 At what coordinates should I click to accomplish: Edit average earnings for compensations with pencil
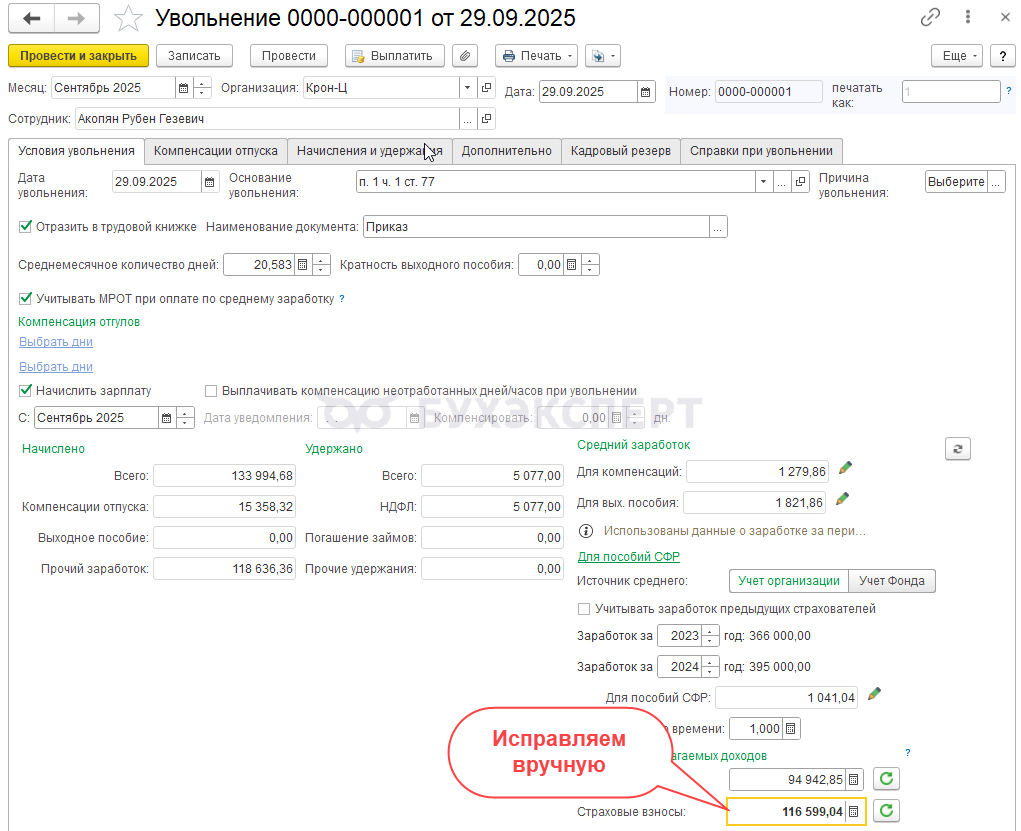(846, 468)
